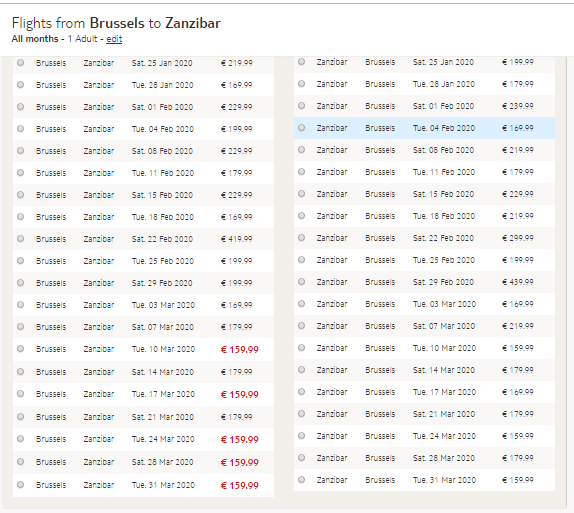
Task: Choose return flight Tue. 31 Mar 2020
Action: pos(301,480)
